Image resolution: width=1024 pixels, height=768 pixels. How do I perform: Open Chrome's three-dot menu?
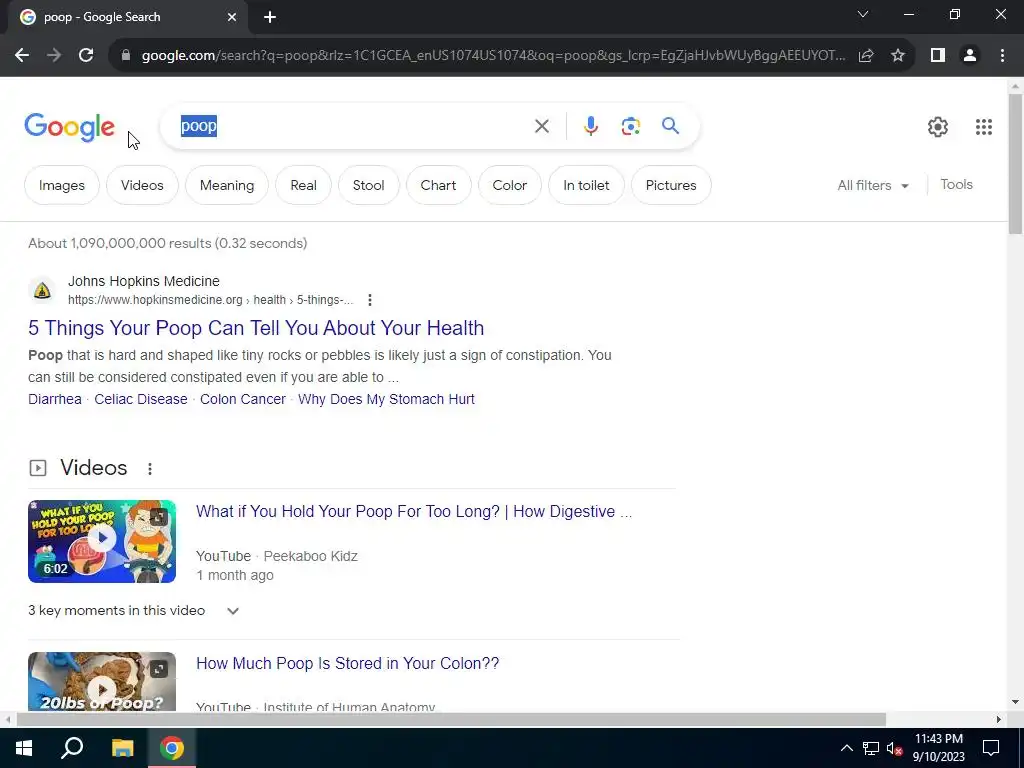tap(1002, 56)
